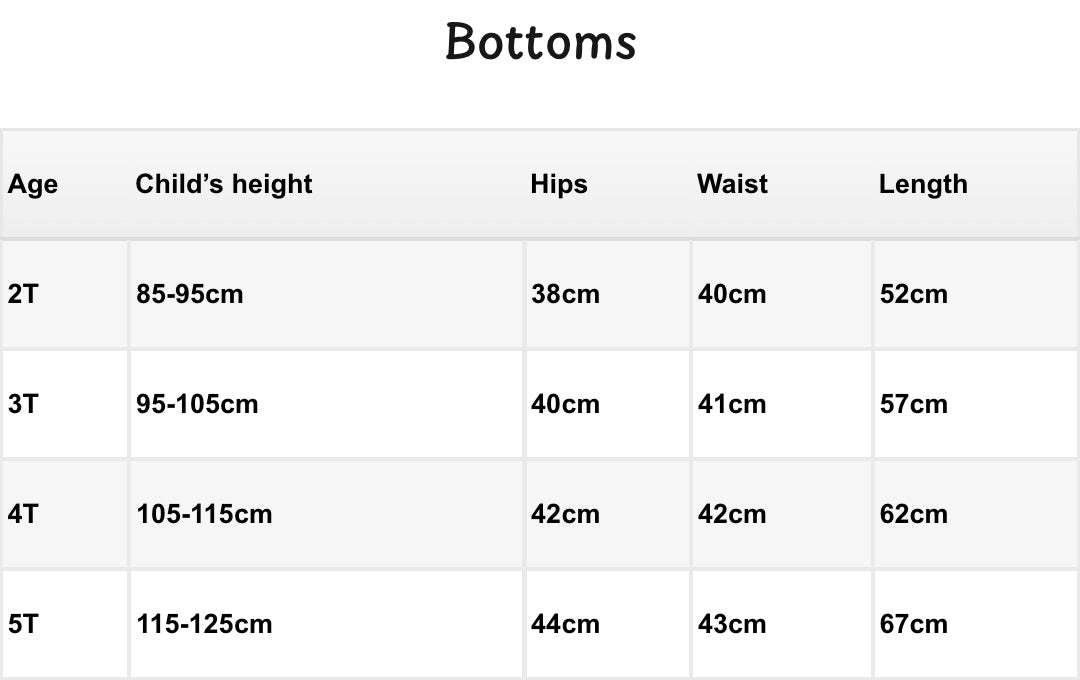Select the 4T age row cell
Image resolution: width=1080 pixels, height=680 pixels.
point(65,514)
